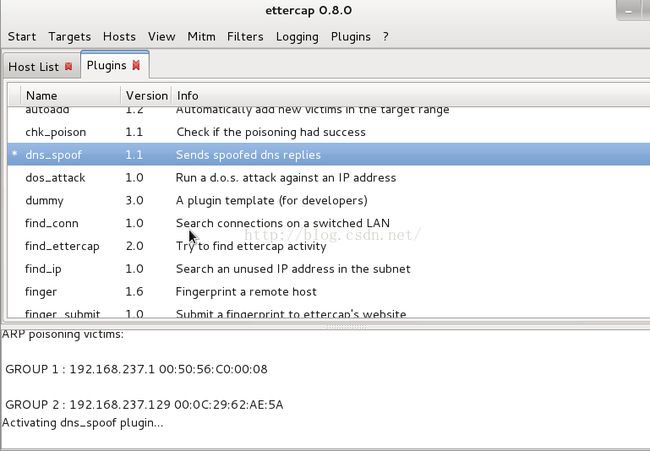The image size is (650, 451).
Task: Open the Start menu
Action: [22, 37]
